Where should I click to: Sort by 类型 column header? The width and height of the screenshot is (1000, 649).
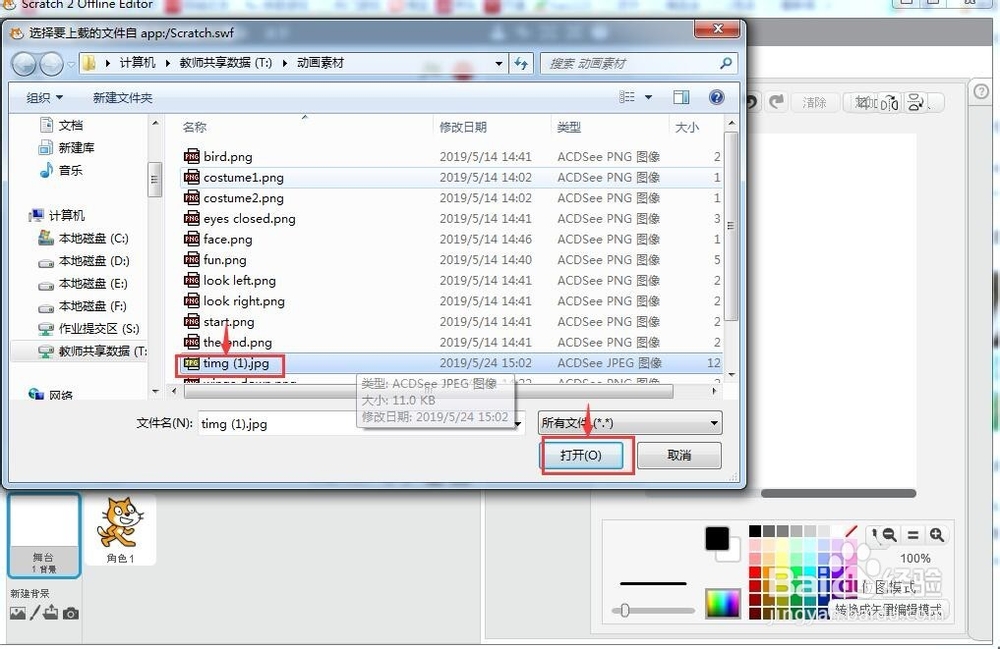click(569, 127)
